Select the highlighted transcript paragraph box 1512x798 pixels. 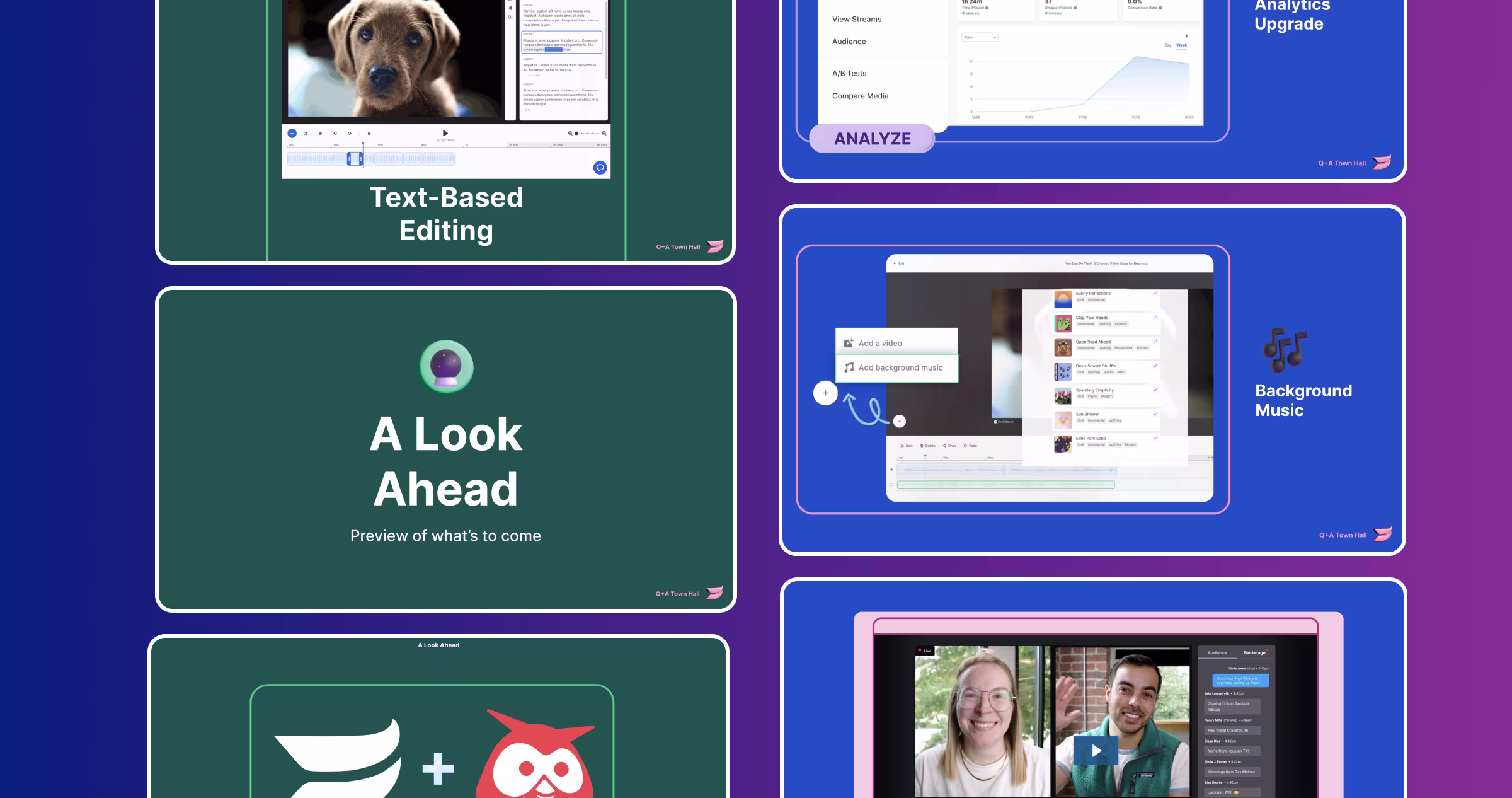point(561,42)
